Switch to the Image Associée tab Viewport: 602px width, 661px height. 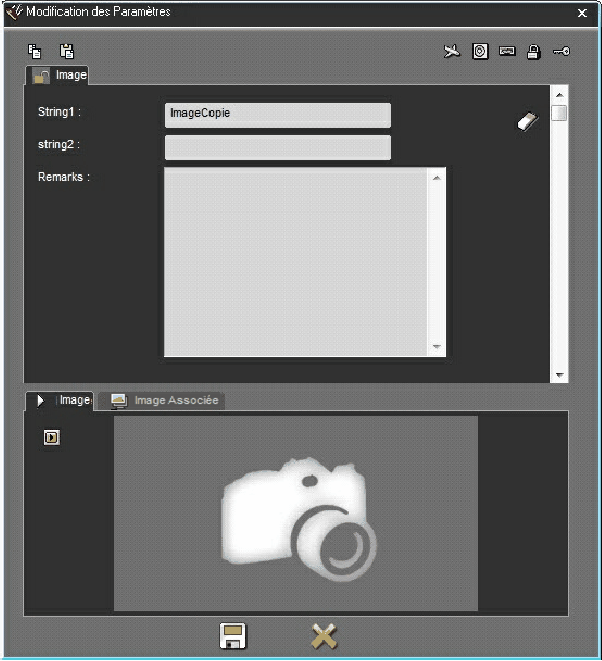[x=166, y=400]
